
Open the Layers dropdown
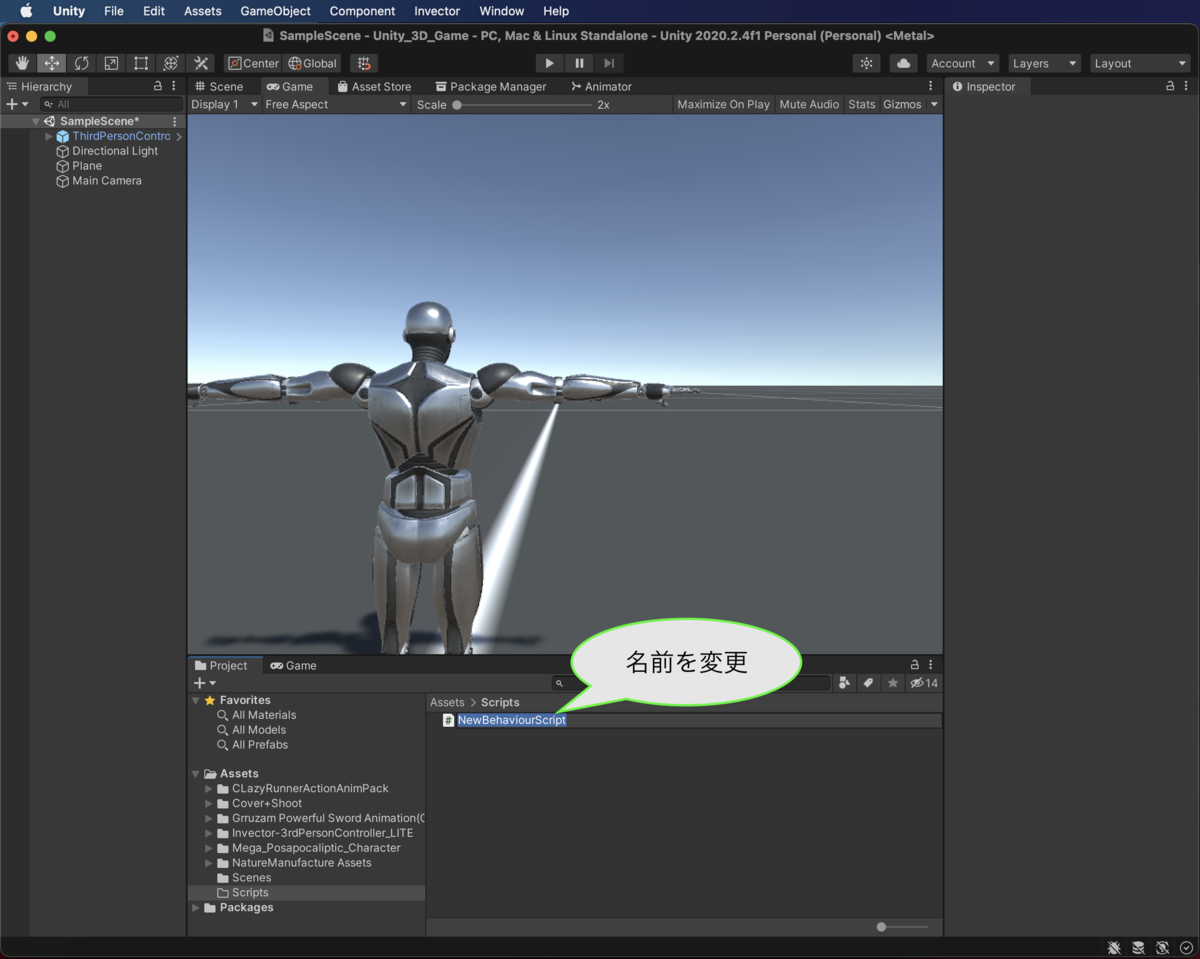[1044, 63]
